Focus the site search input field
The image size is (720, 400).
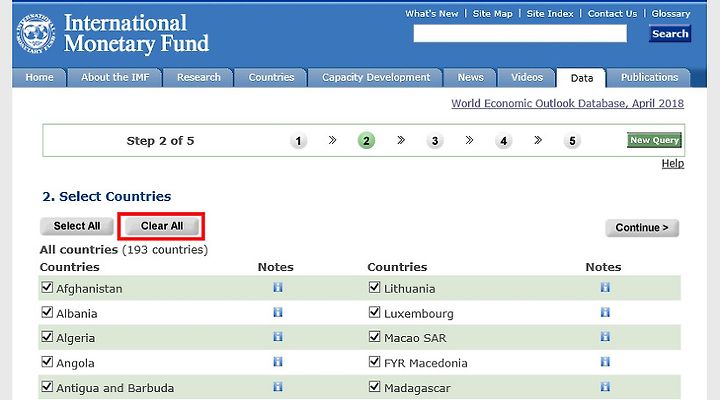pyautogui.click(x=520, y=34)
